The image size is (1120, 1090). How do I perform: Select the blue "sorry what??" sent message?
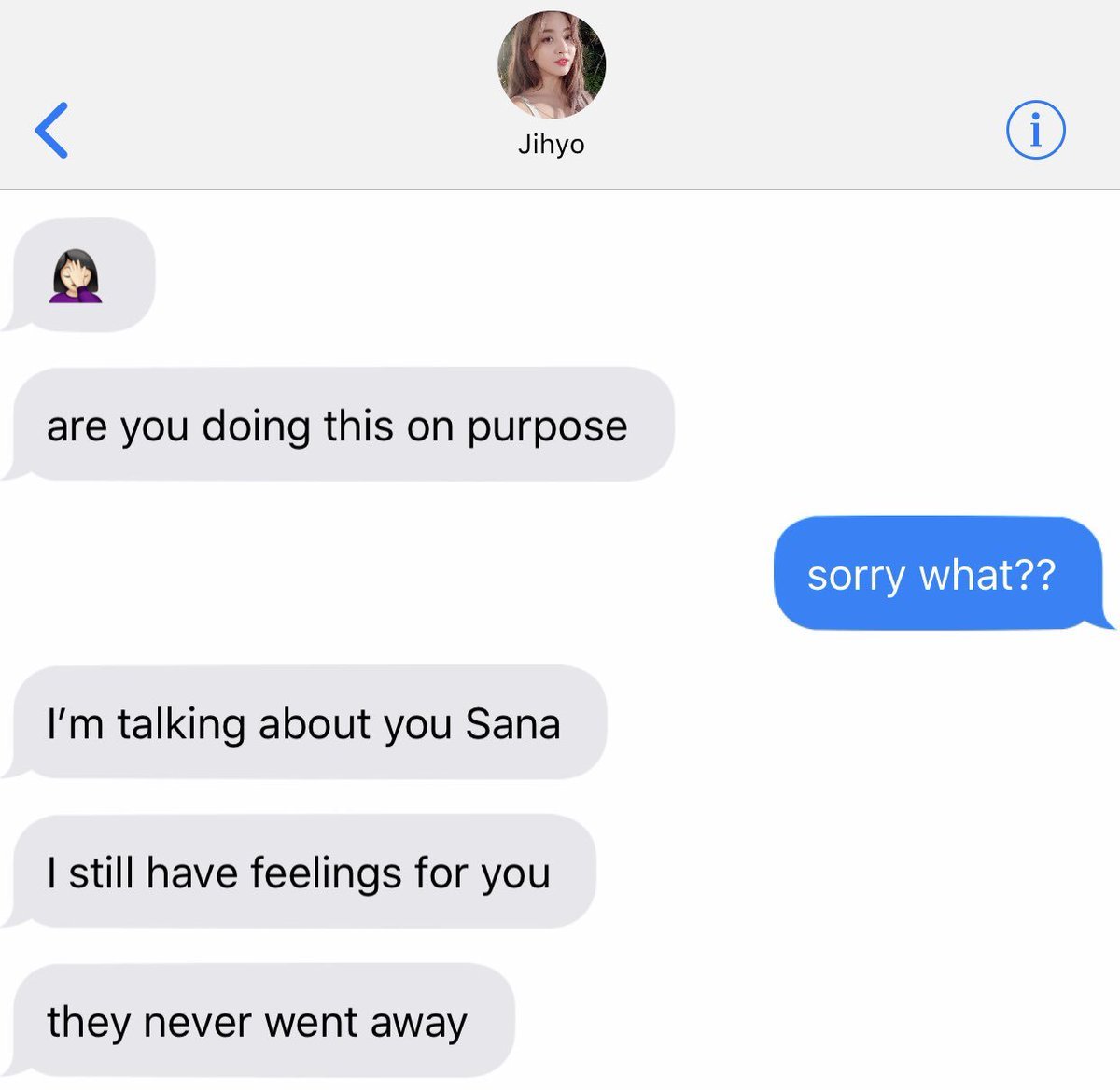pos(944,574)
